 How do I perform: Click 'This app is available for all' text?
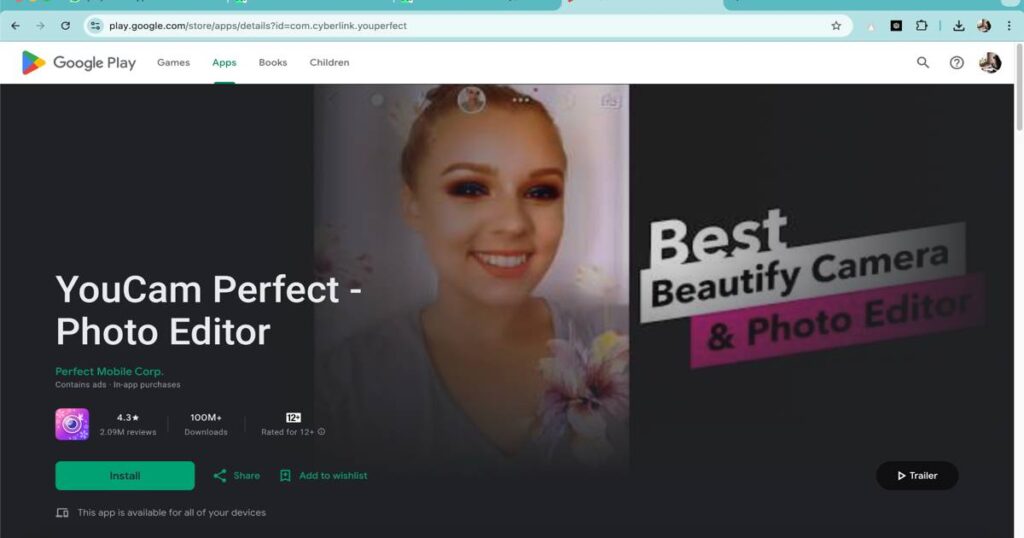[172, 513]
